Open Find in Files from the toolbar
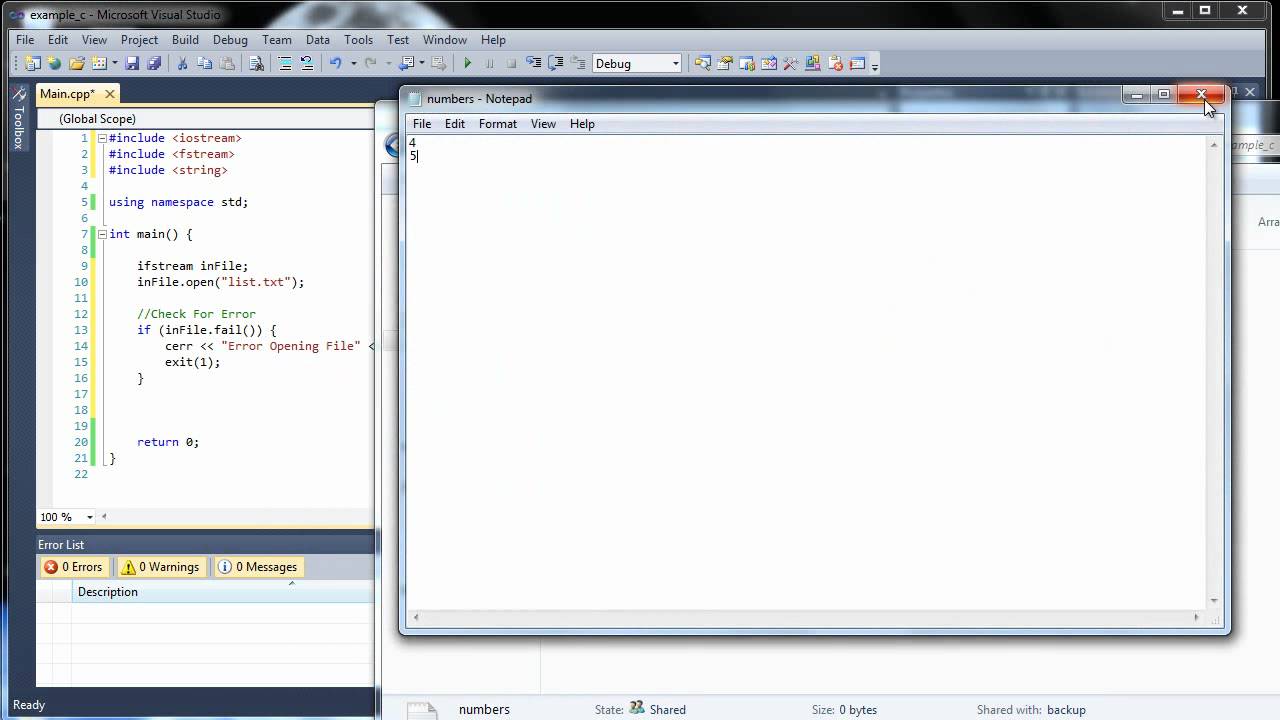Screen dimensions: 1280x720 [257, 63]
